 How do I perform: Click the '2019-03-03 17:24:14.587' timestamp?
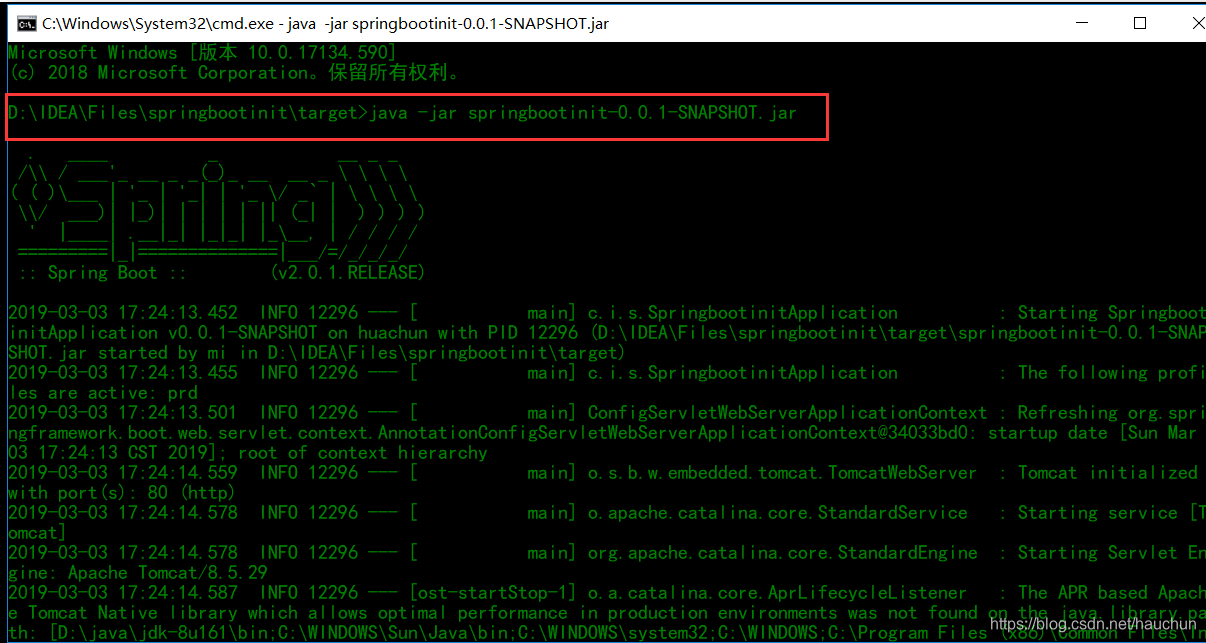click(123, 592)
